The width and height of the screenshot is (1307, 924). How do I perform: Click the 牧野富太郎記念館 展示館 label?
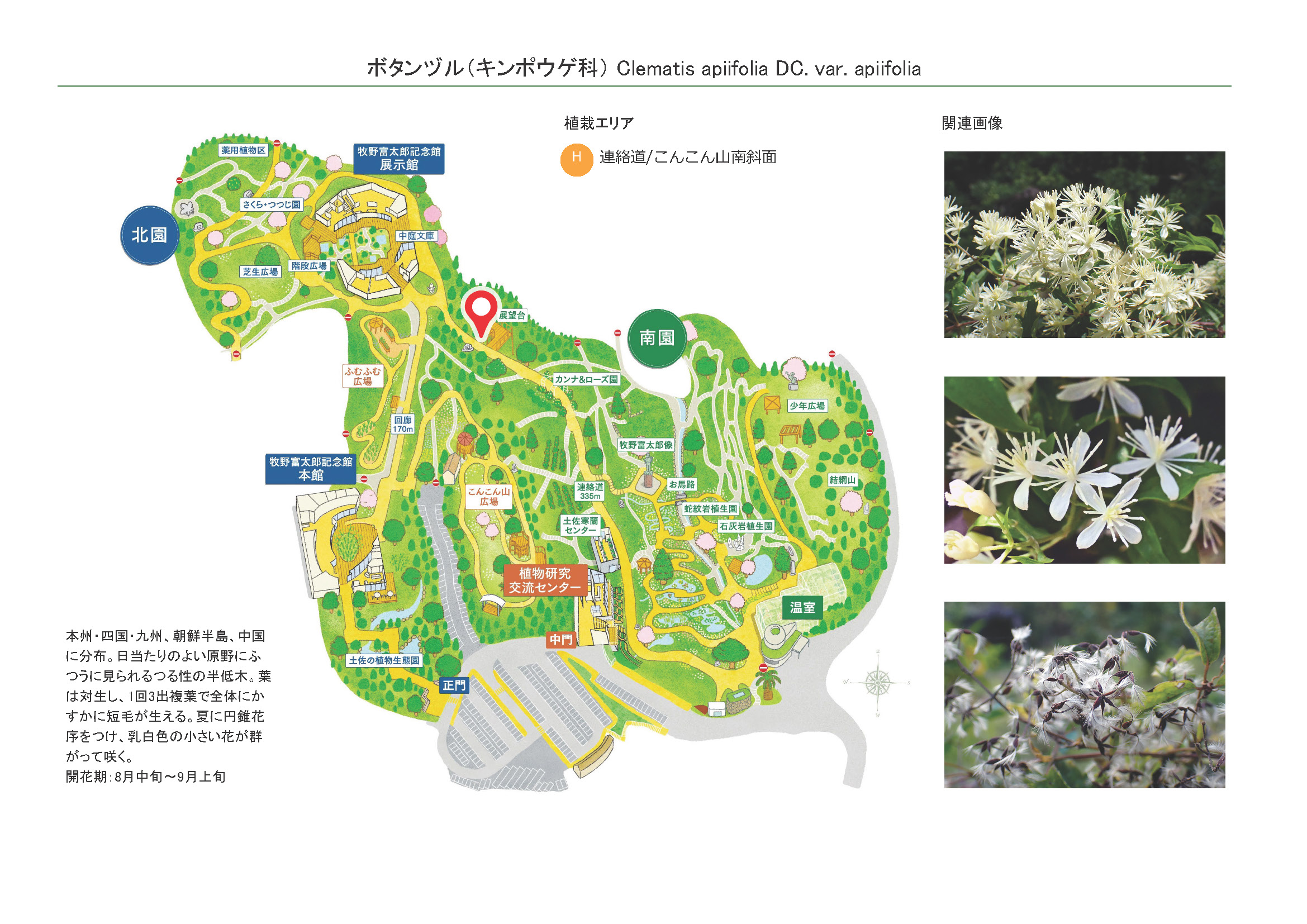(x=398, y=158)
